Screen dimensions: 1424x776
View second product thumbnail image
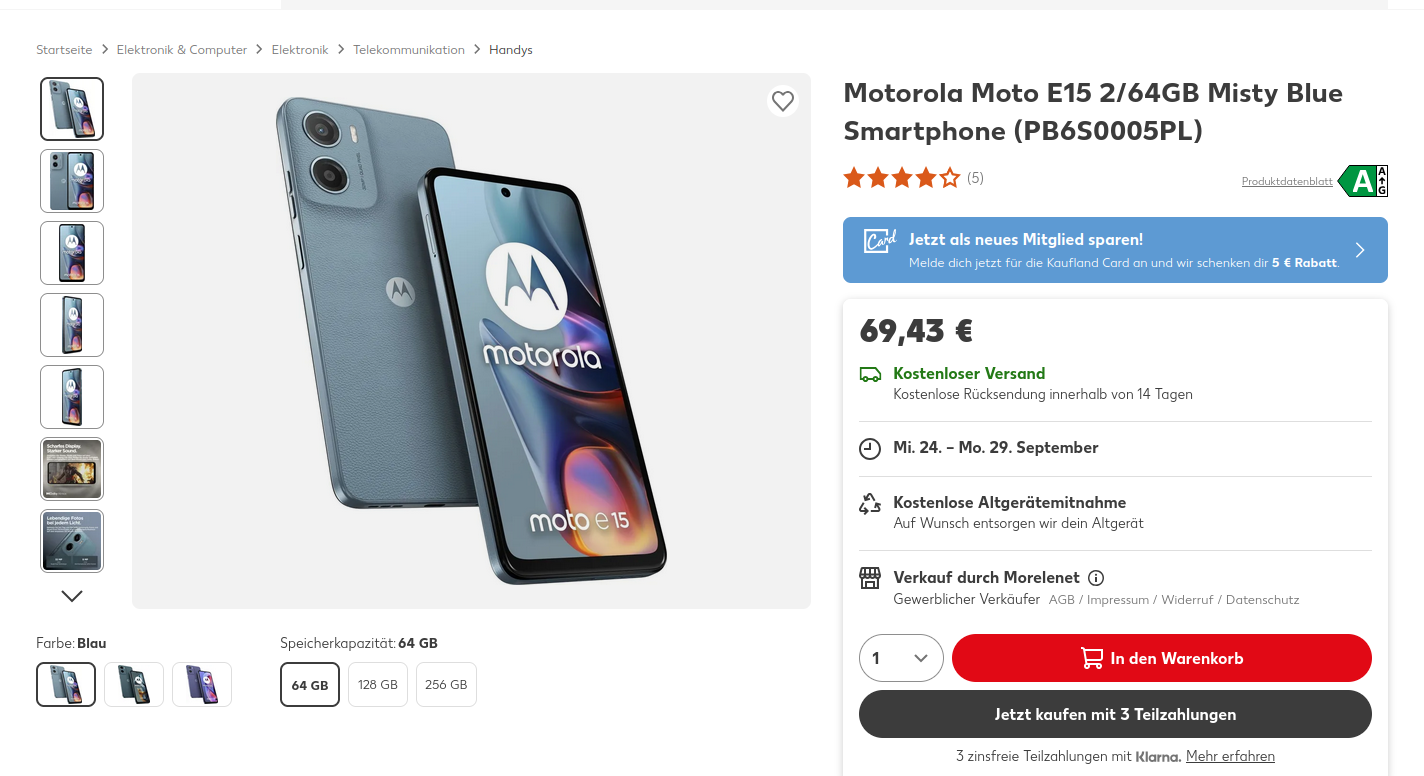[72, 181]
